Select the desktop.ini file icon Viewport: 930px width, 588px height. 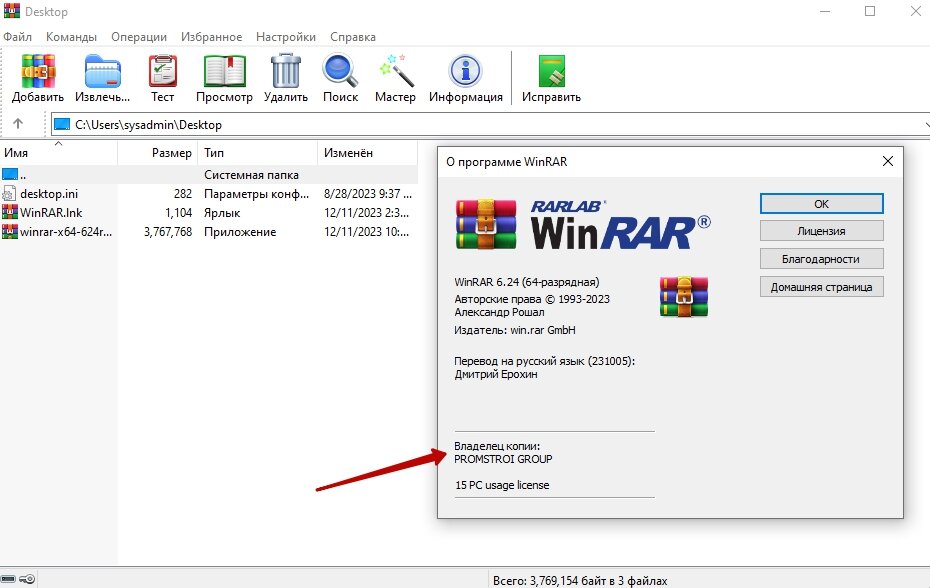[9, 193]
